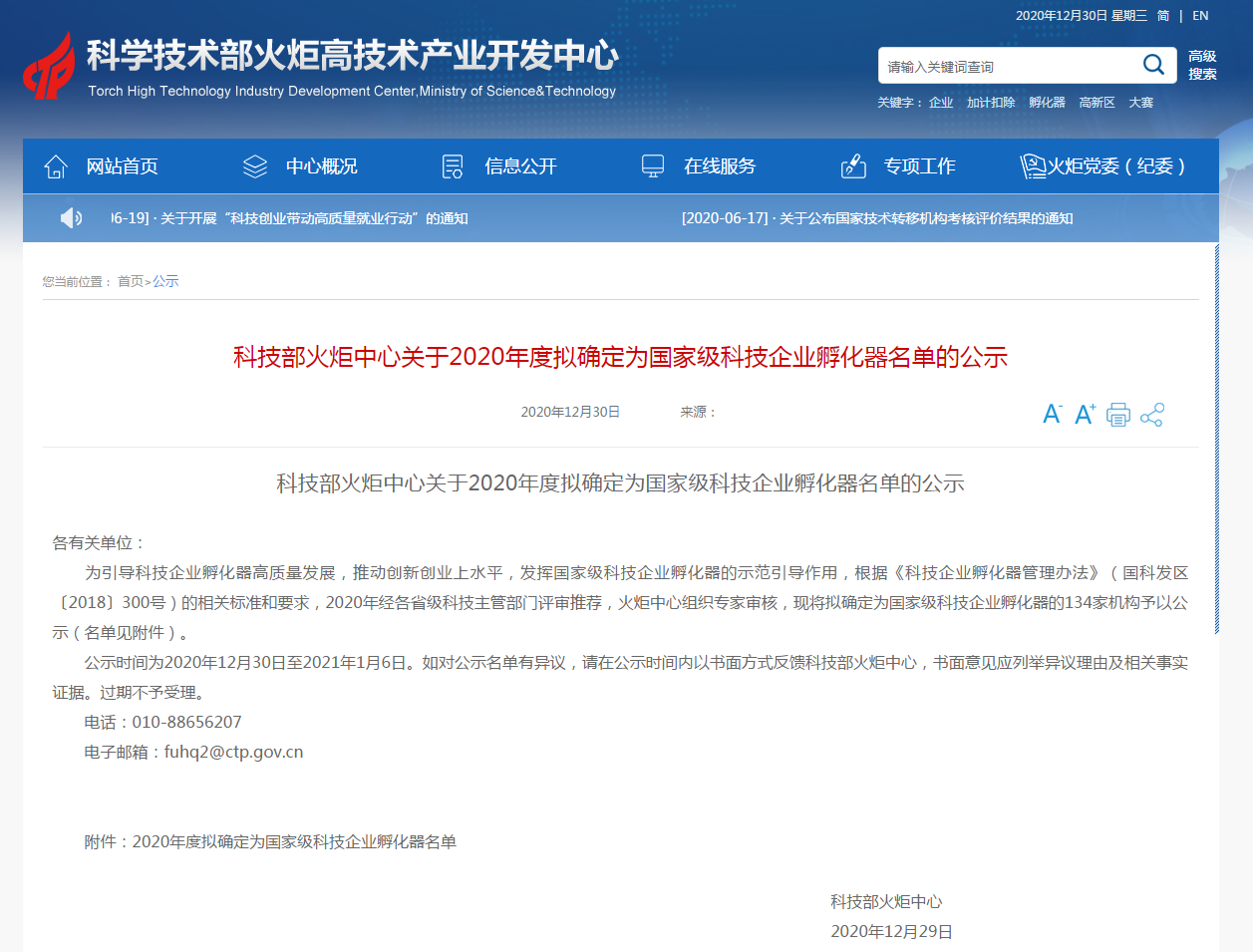Expand the 在线服务 navigation menu

pos(720,166)
